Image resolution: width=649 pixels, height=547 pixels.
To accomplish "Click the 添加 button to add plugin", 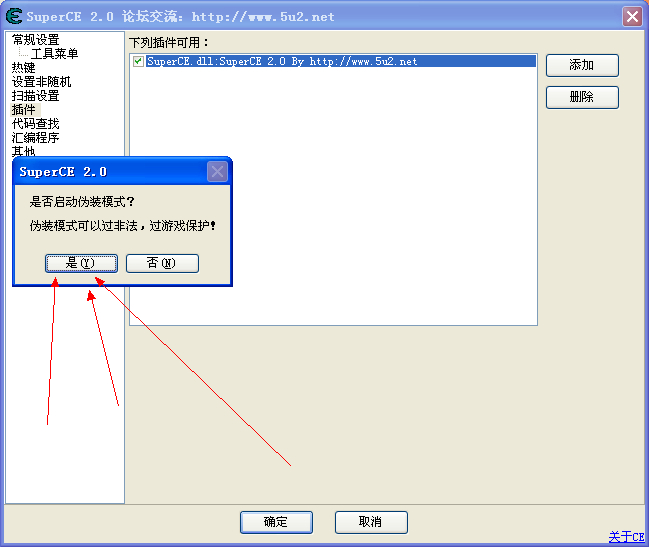I will (582, 65).
